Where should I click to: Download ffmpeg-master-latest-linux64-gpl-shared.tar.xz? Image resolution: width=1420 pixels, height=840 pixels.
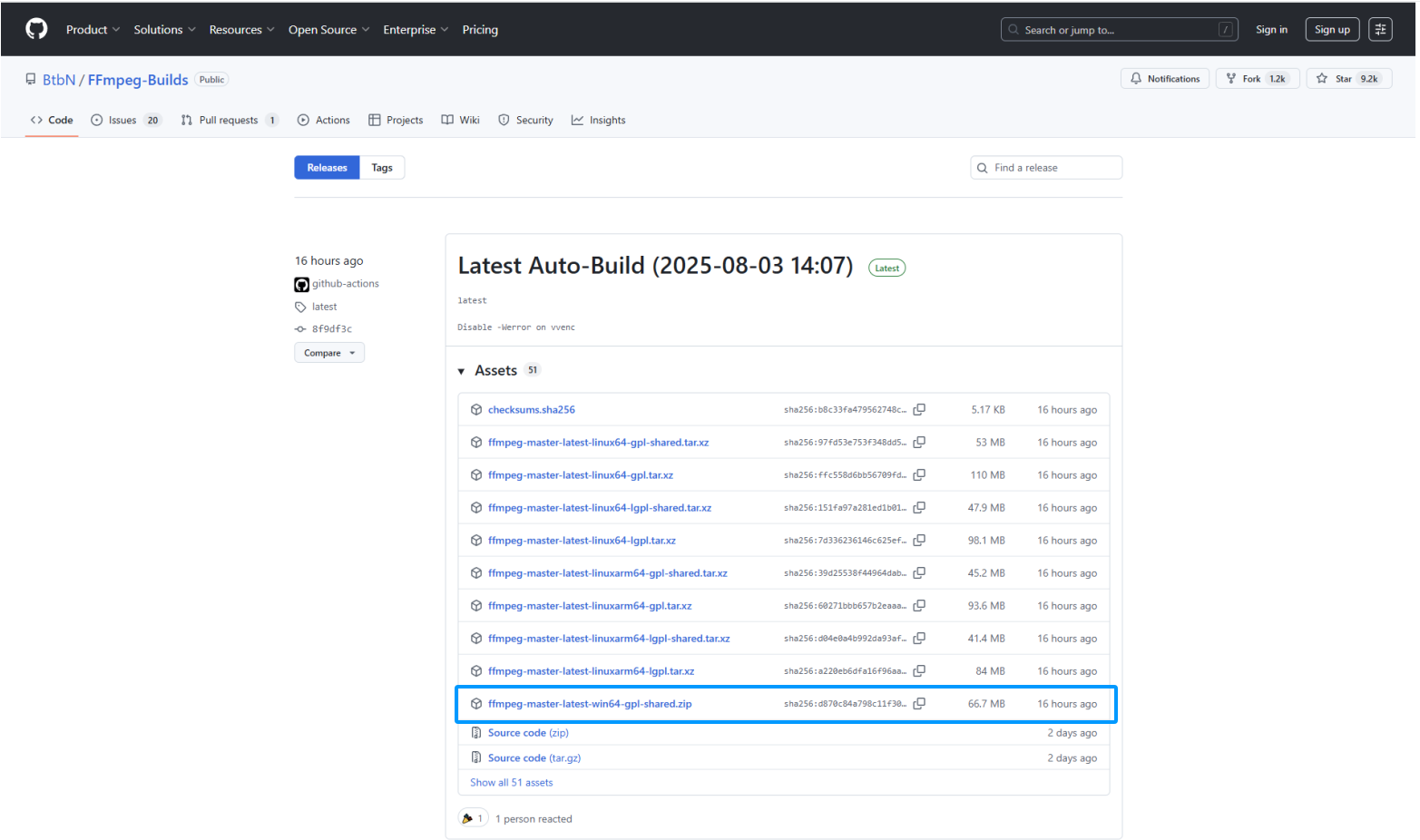(599, 443)
